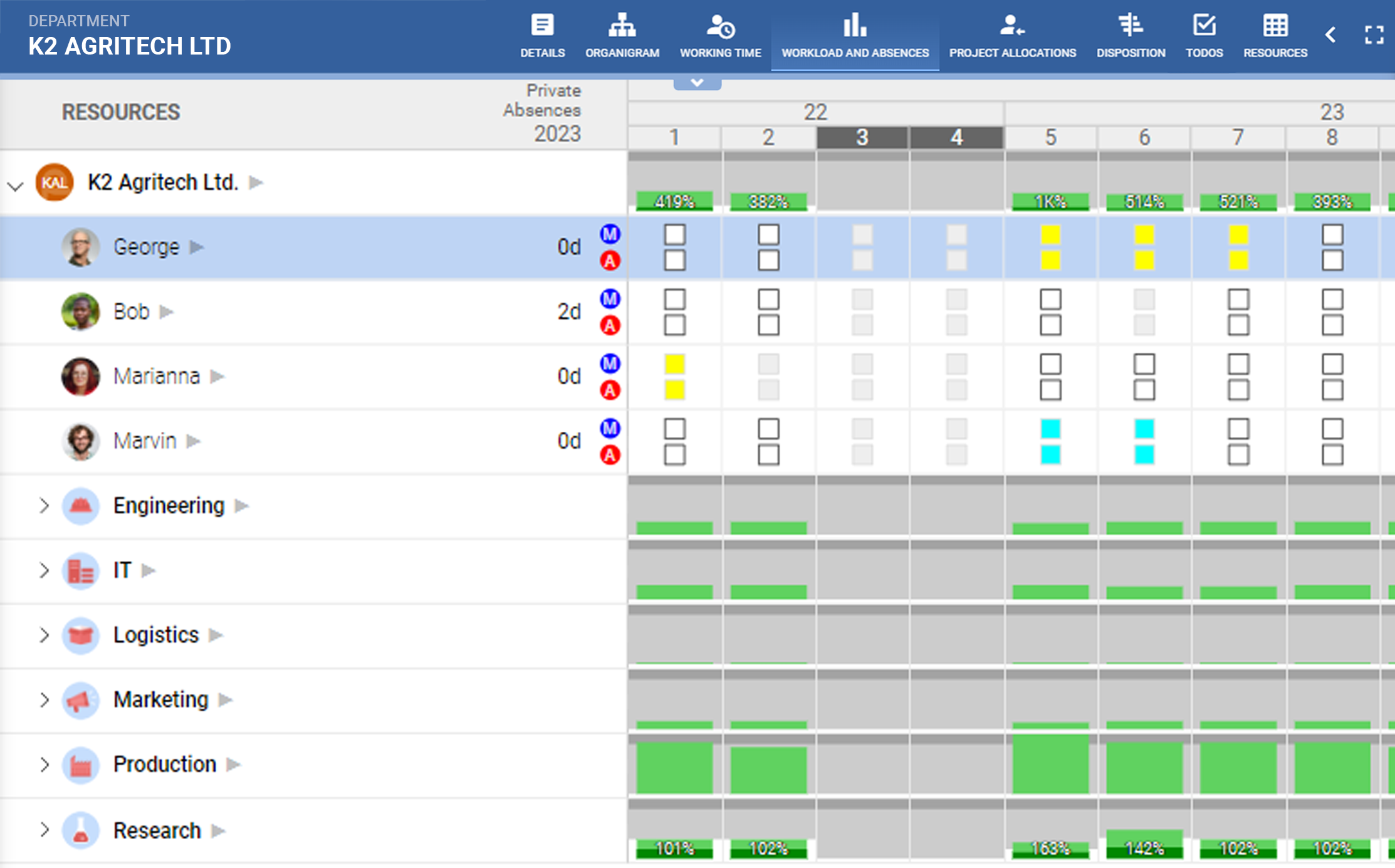The image size is (1395, 868).
Task: Expand the Research department
Action: pyautogui.click(x=44, y=830)
